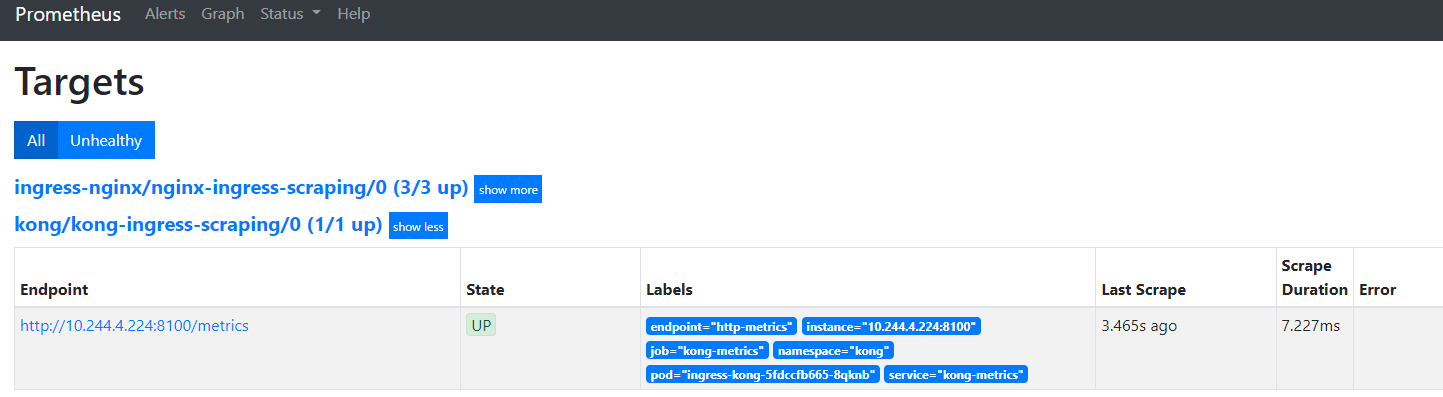Click the pod="ingress-kong-5fdccfb665-8qknb" label

click(x=762, y=374)
